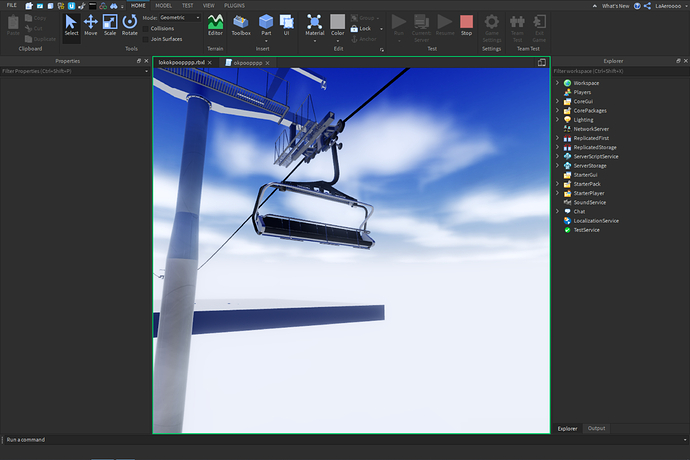
Task: Click the share icon near username
Action: pos(647,6)
